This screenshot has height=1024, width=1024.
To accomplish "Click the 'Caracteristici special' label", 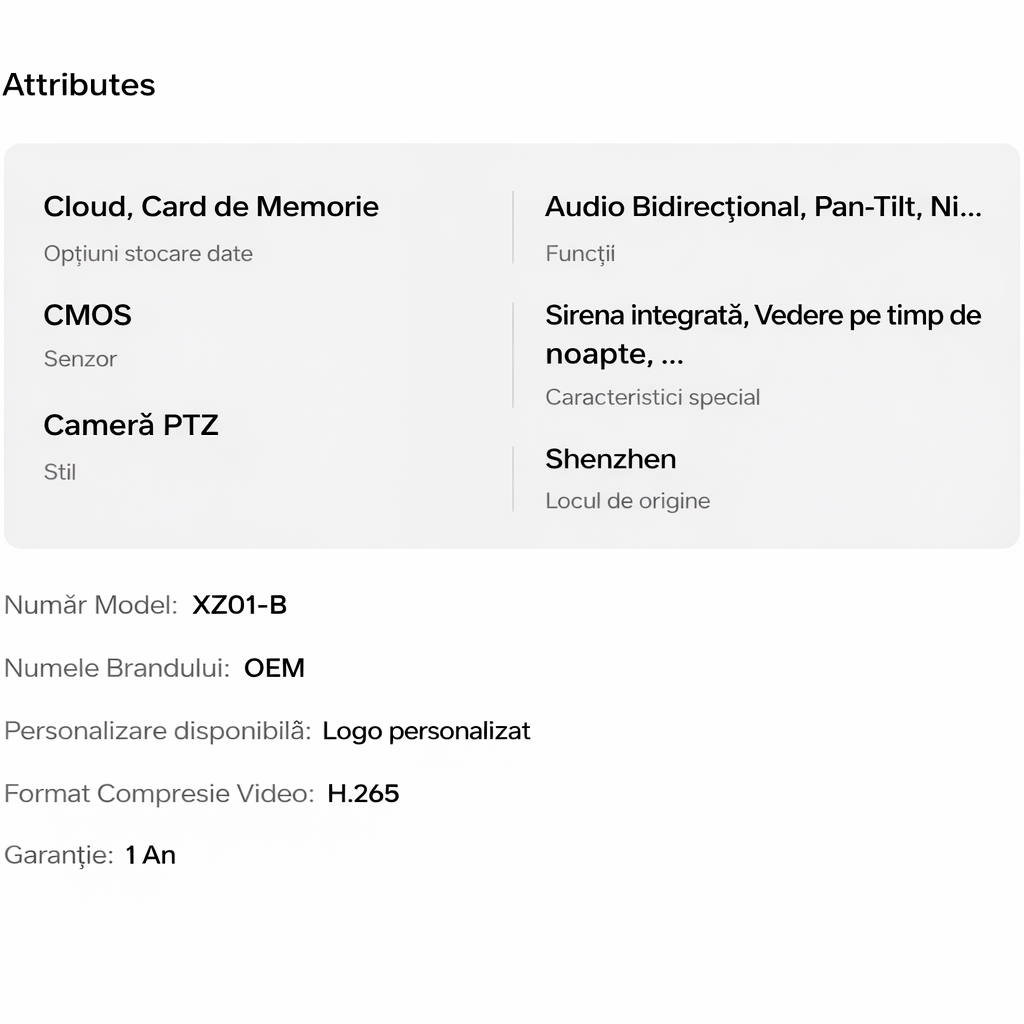I will point(652,397).
